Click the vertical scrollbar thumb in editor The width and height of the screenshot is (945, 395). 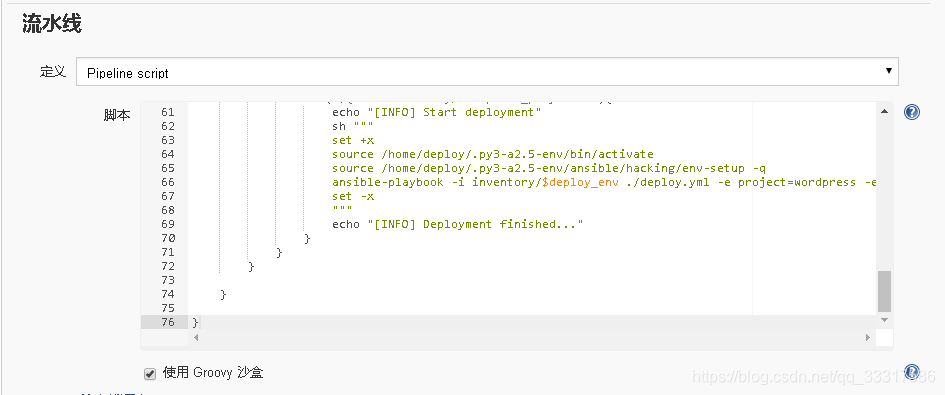tap(884, 291)
